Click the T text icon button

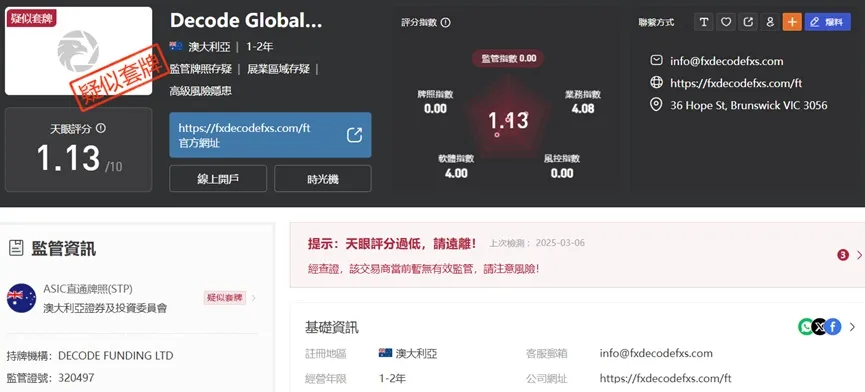click(x=703, y=22)
